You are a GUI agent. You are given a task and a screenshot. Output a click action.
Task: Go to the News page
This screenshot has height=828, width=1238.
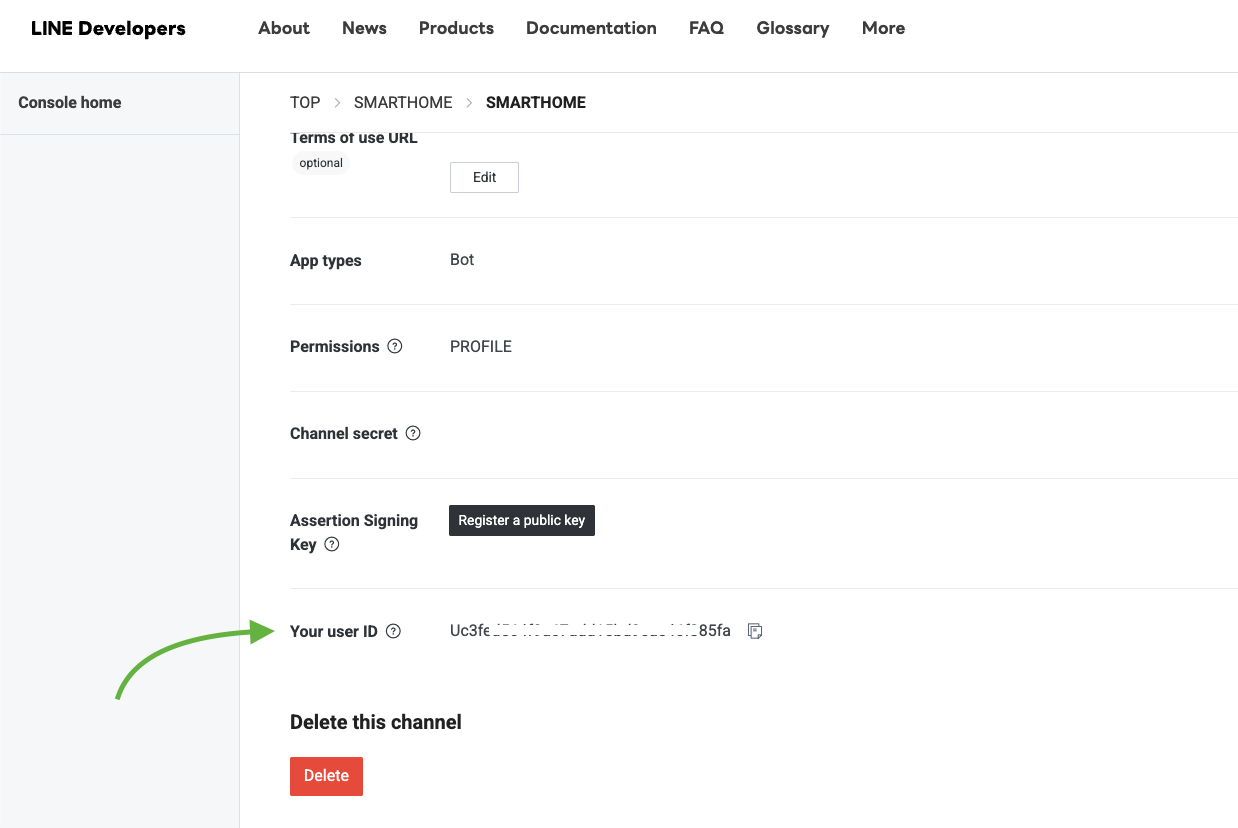coord(364,28)
